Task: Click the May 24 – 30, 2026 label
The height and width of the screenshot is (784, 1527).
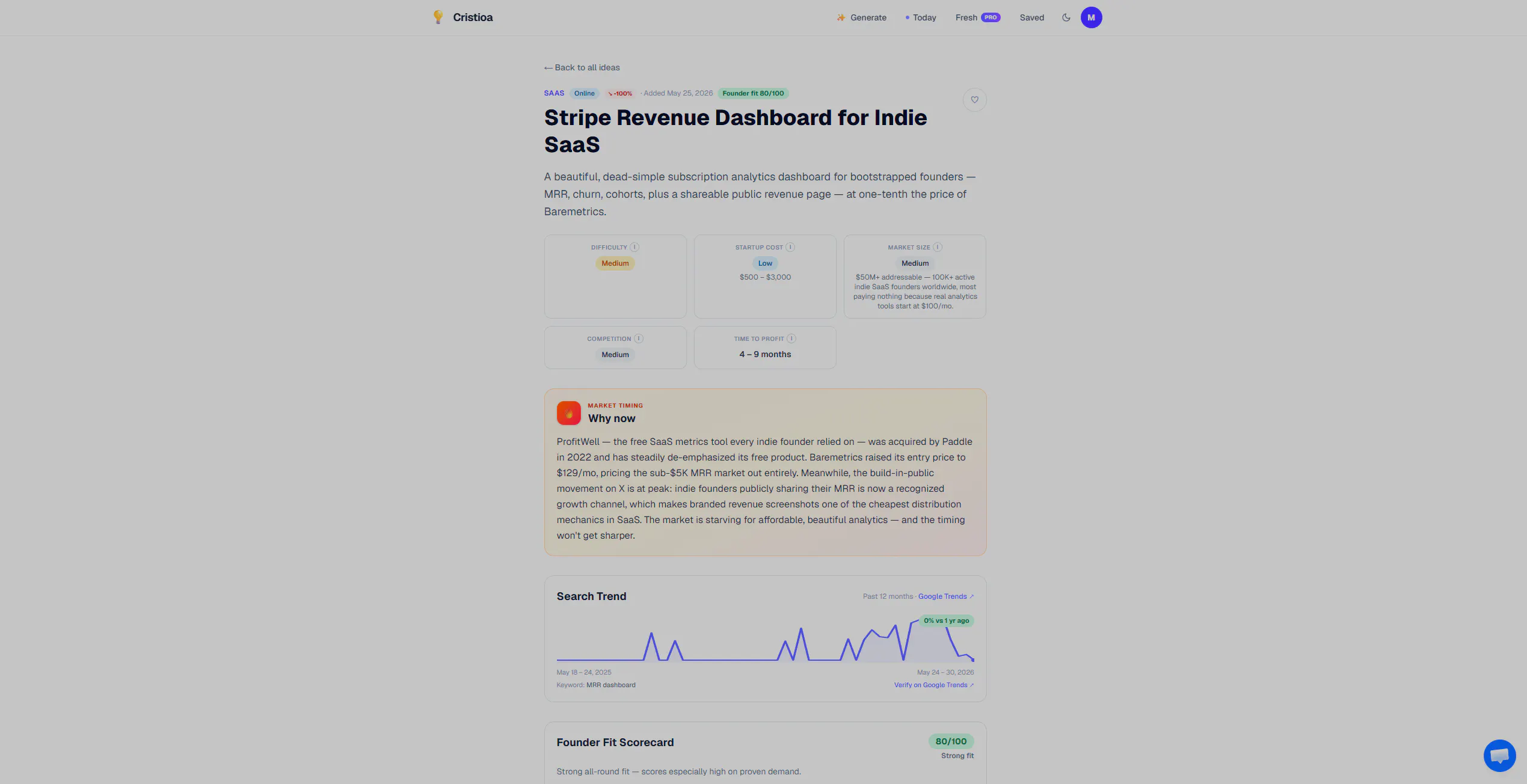Action: 945,672
